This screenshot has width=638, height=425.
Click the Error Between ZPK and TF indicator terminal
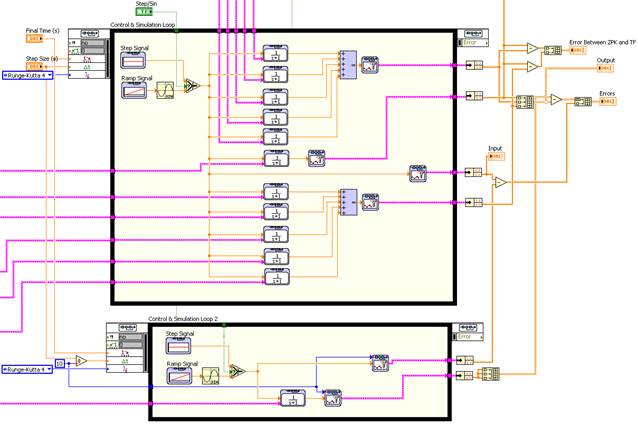[x=578, y=50]
